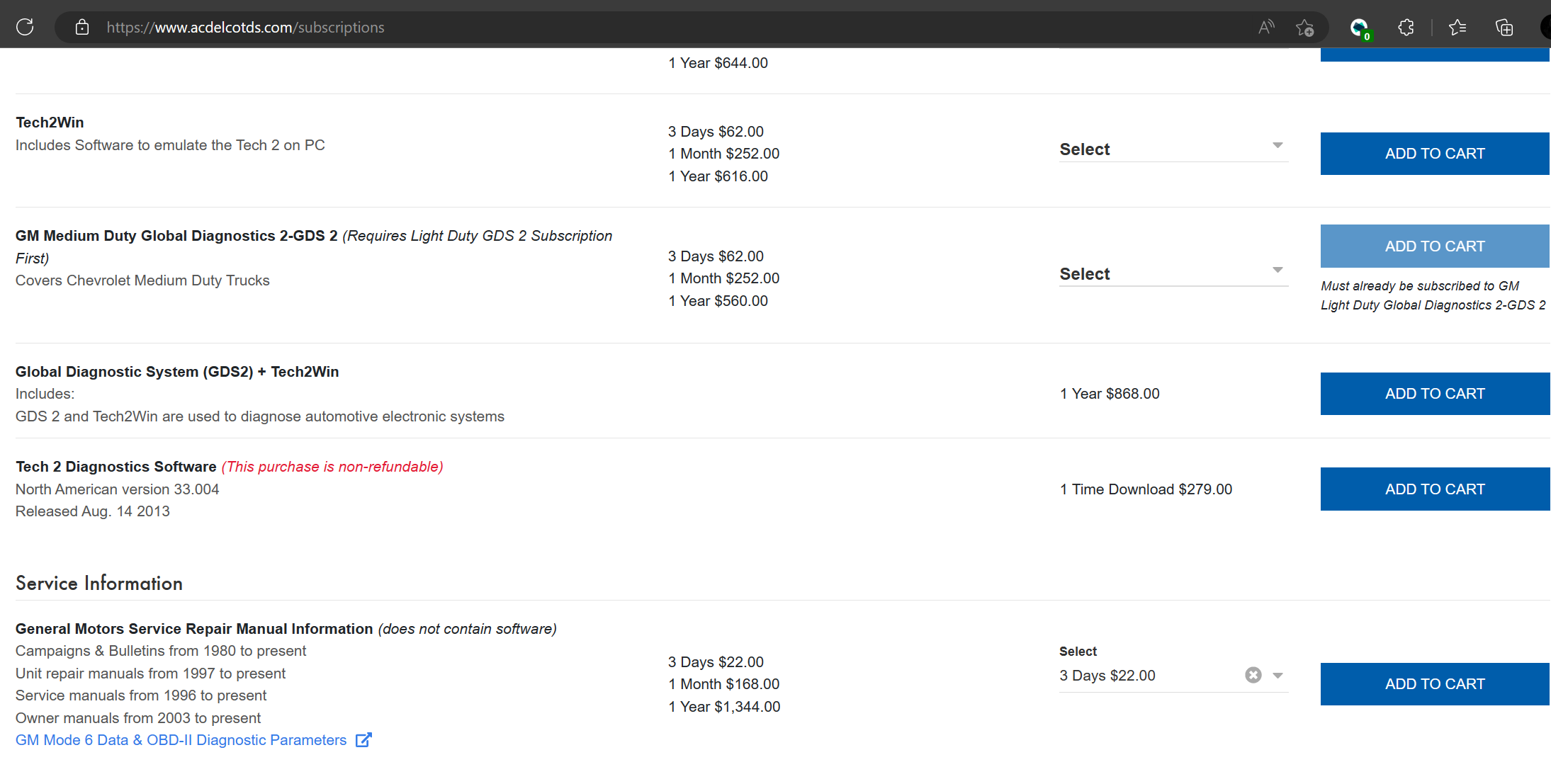Screen dimensions: 1551x784
Task: Add GM Medium Duty GDS 2 to cart
Action: pyautogui.click(x=1435, y=246)
